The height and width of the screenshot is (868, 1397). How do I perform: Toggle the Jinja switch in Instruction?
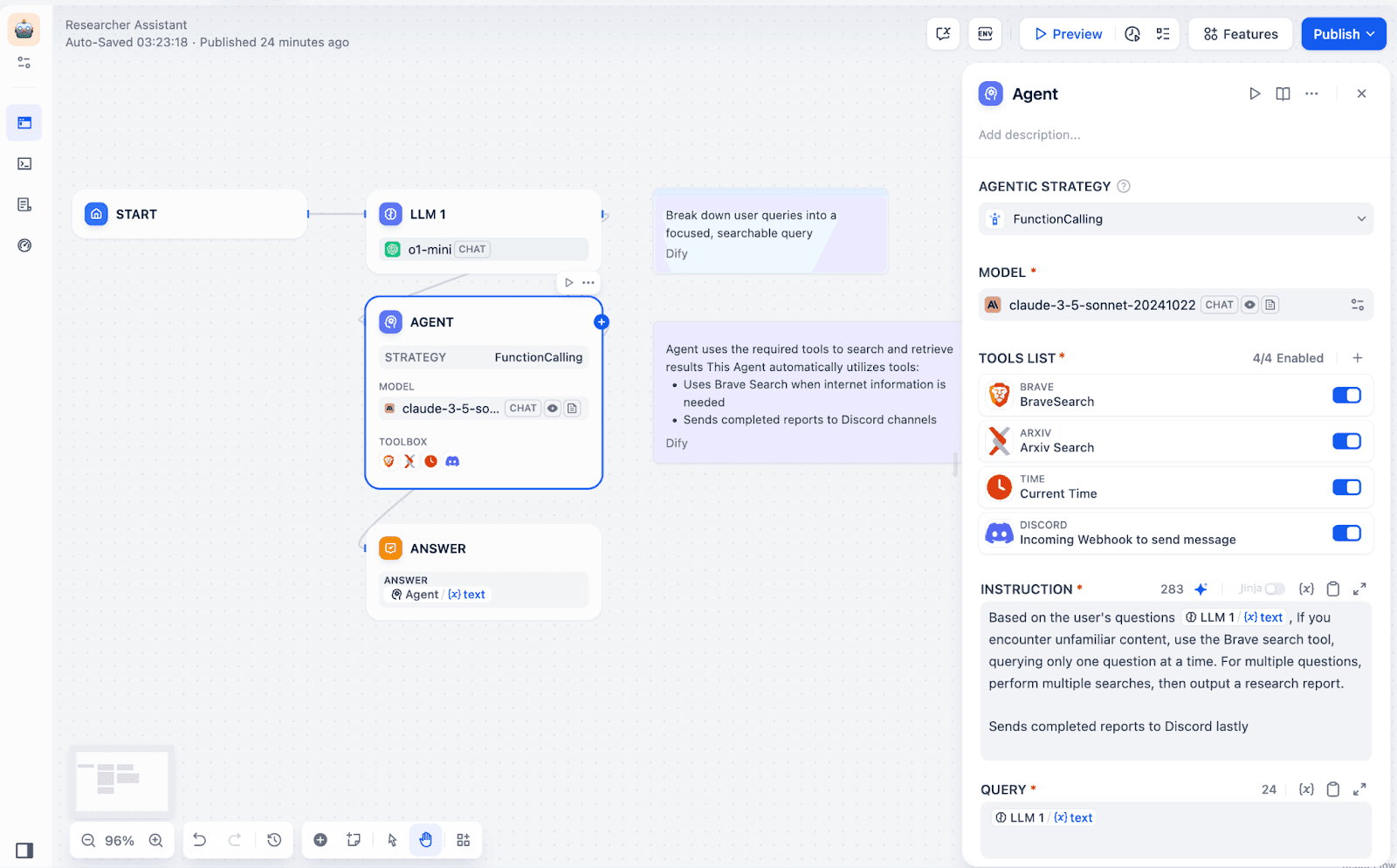[x=1275, y=589]
